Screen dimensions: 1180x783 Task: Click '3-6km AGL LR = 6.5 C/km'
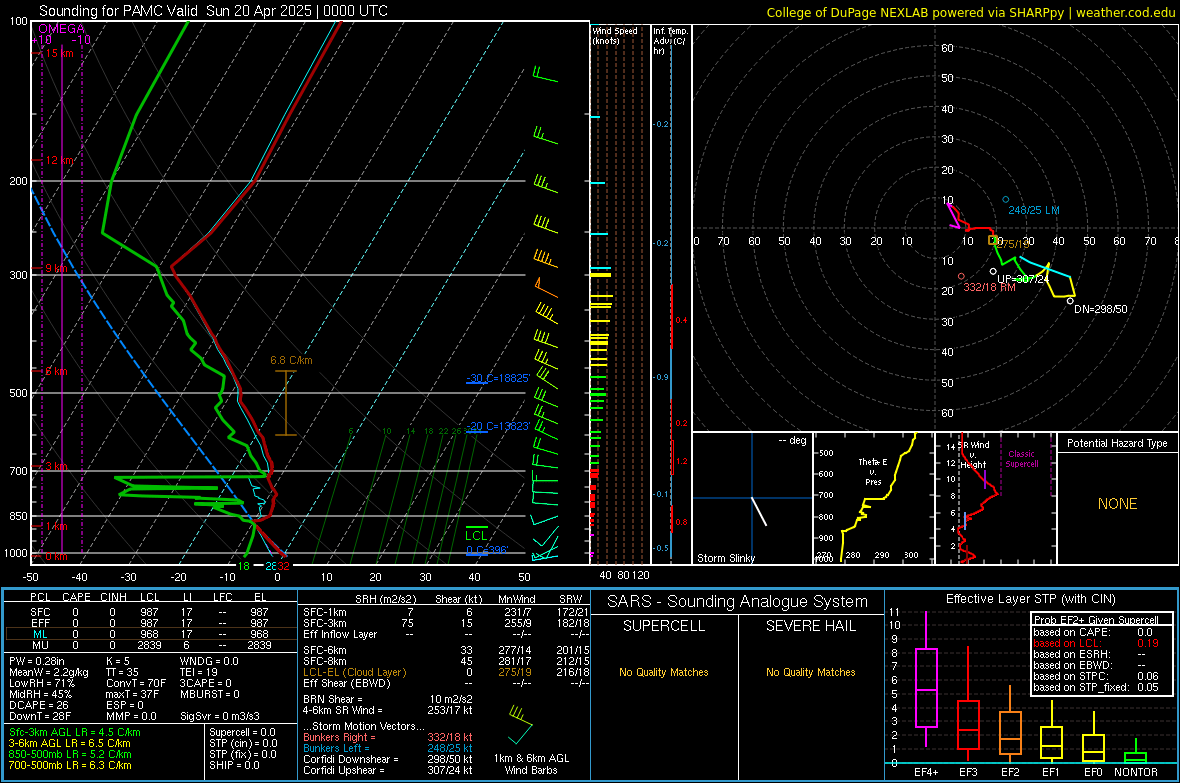(69, 743)
